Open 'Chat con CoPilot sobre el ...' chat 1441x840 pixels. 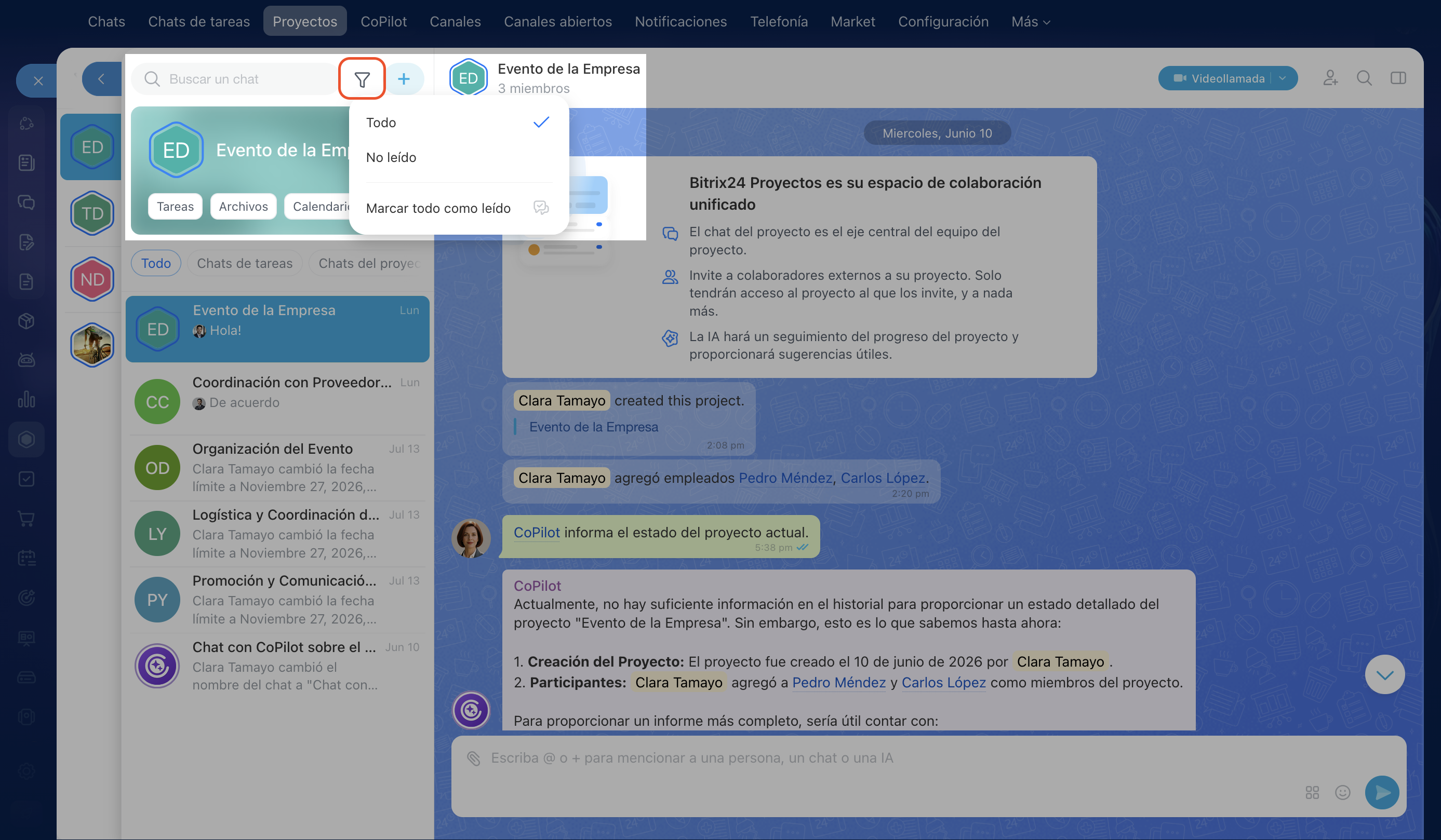pos(277,666)
